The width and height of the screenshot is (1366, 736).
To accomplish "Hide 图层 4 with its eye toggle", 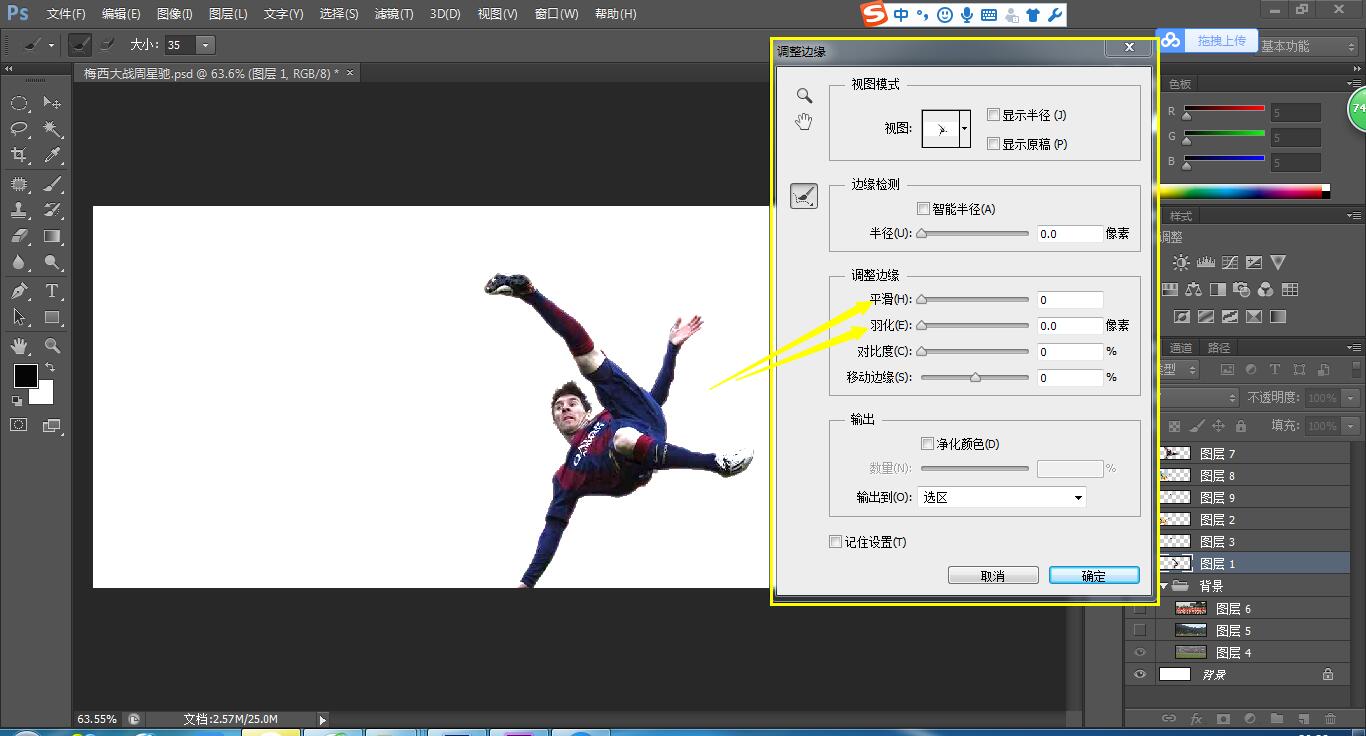I will pyautogui.click(x=1140, y=651).
